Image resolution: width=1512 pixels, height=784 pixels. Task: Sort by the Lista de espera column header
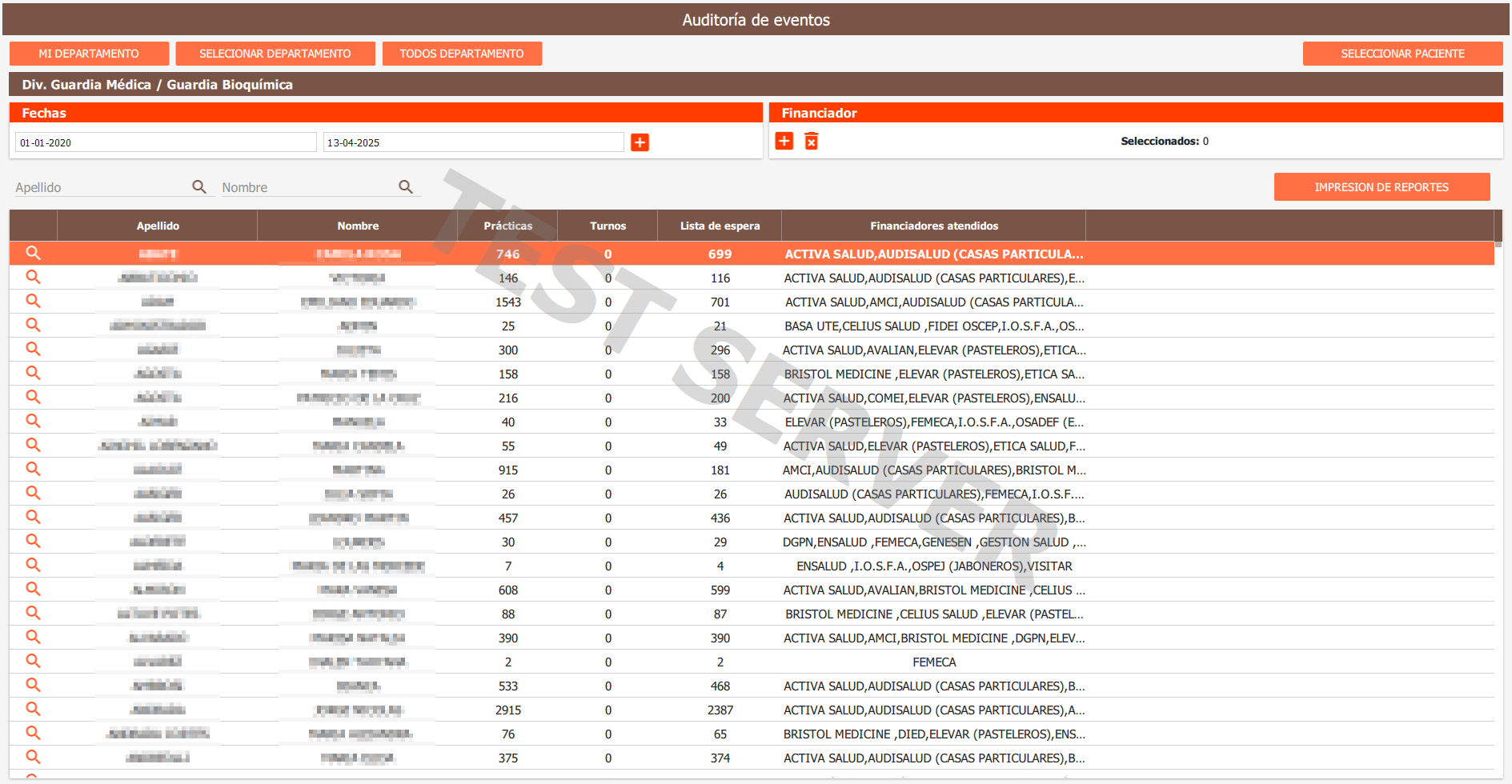click(720, 226)
